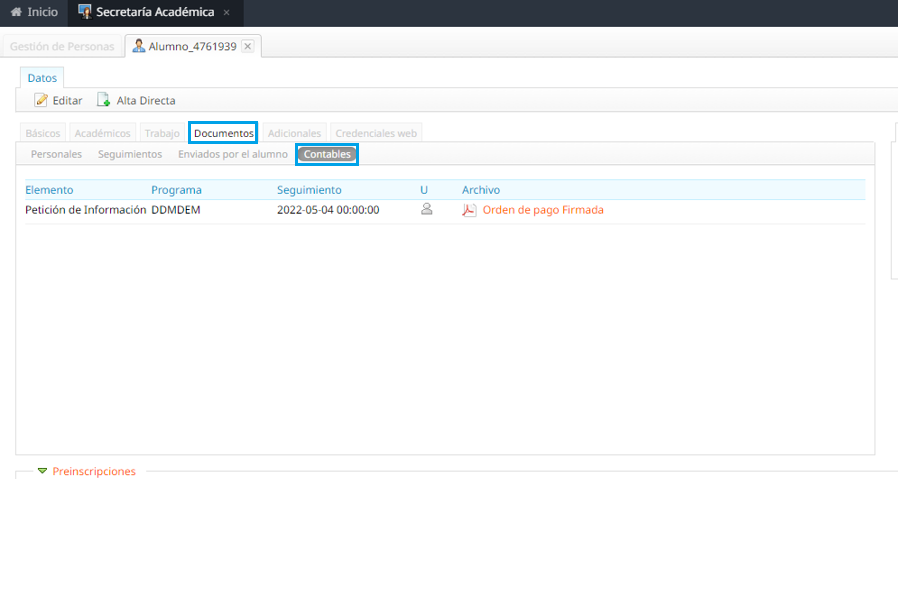Select the Petición de Información row

click(x=85, y=210)
